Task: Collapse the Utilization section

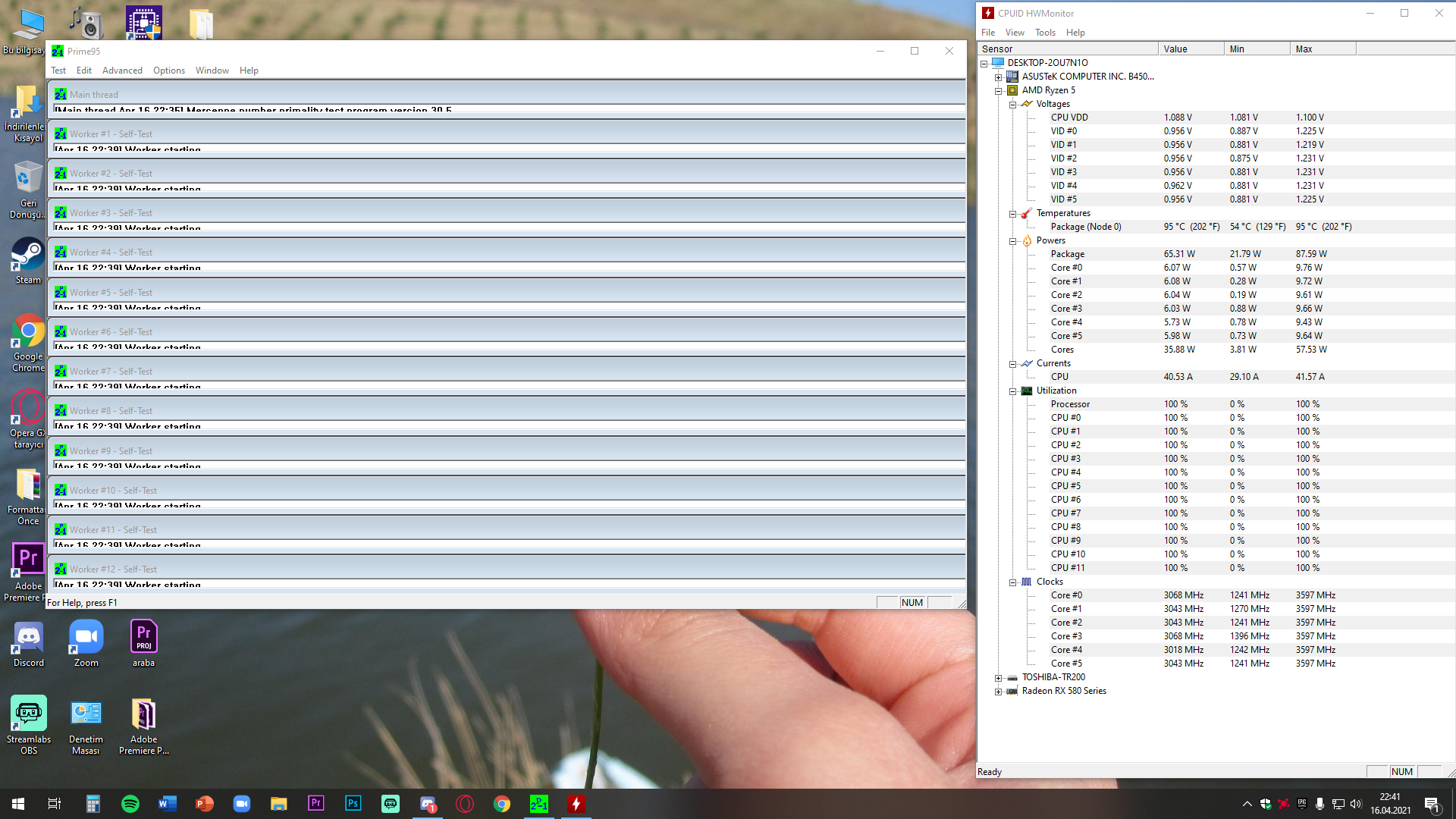Action: (x=1012, y=391)
